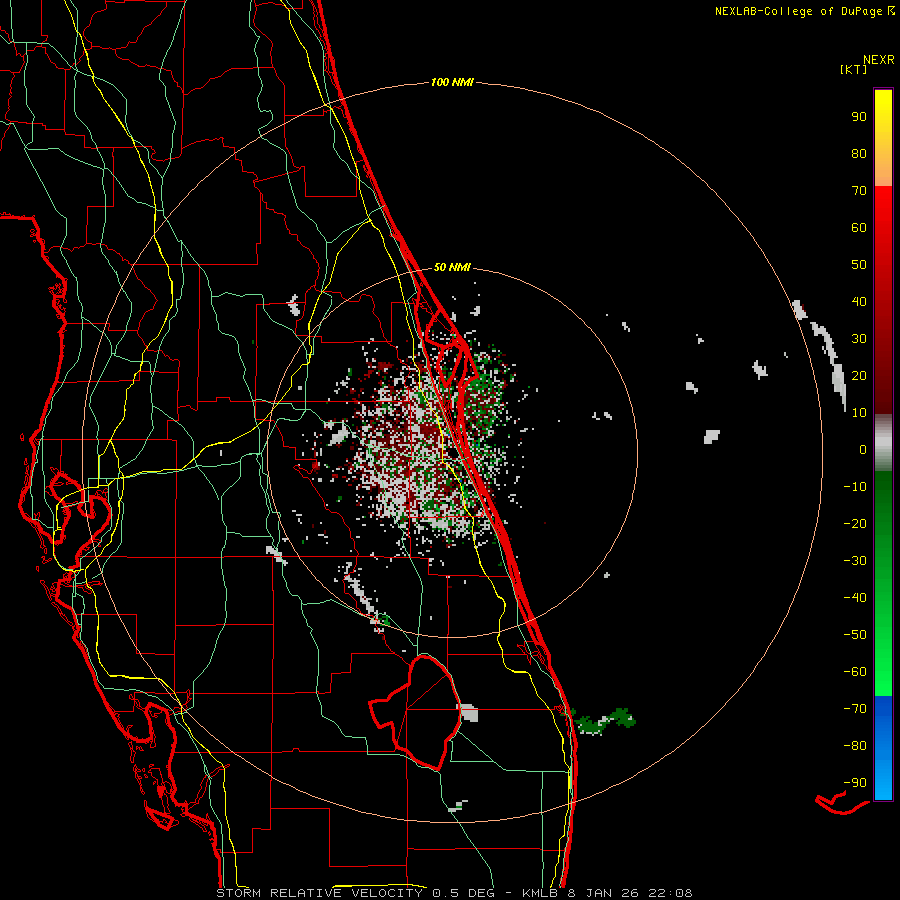Image resolution: width=900 pixels, height=900 pixels.
Task: Click the 0 value on the velocity scale
Action: tap(863, 450)
